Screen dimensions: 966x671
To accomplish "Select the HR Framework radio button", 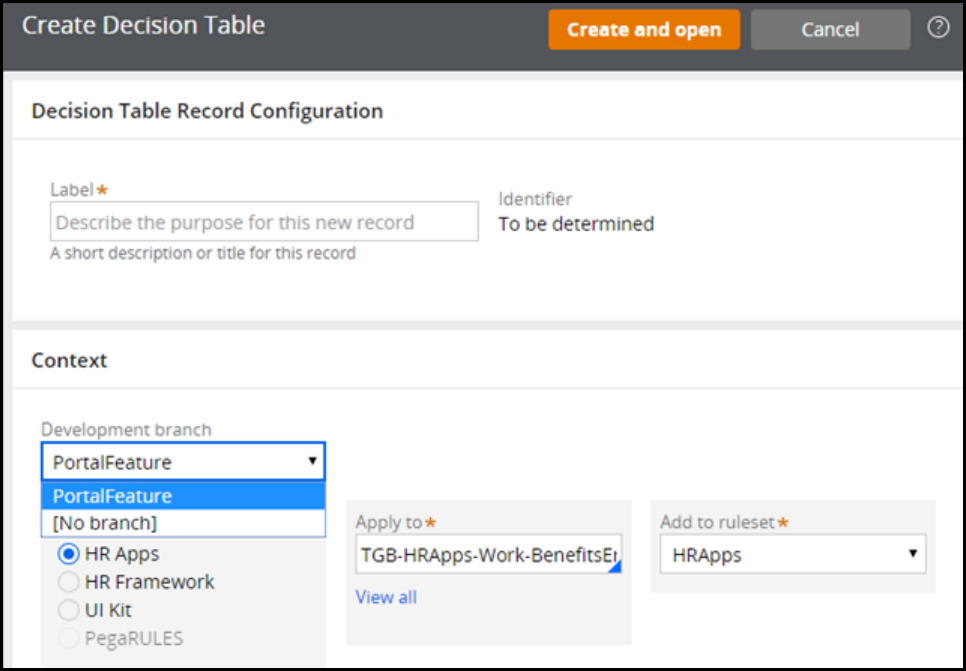I will [x=70, y=581].
